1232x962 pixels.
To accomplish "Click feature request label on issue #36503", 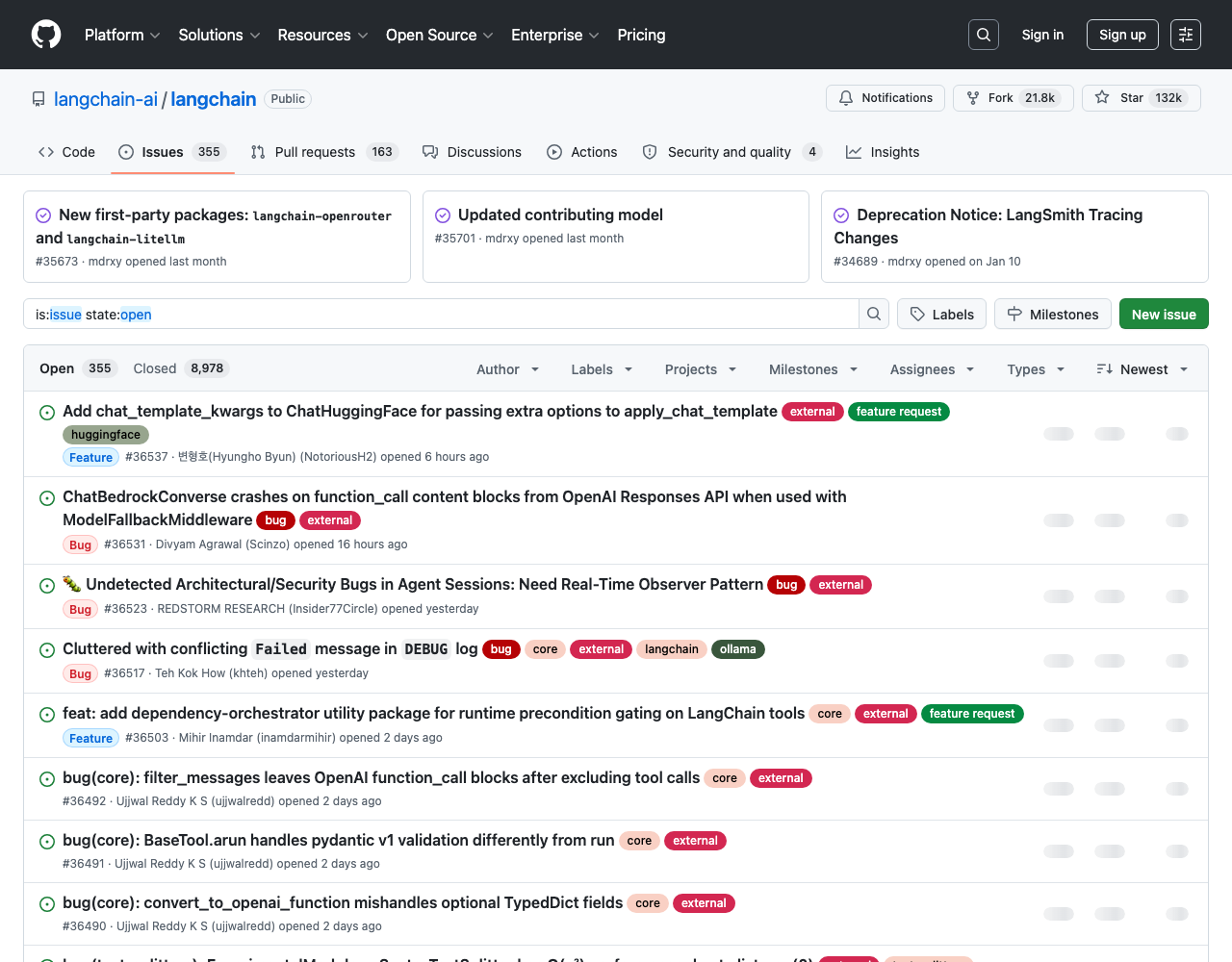I will point(972,714).
